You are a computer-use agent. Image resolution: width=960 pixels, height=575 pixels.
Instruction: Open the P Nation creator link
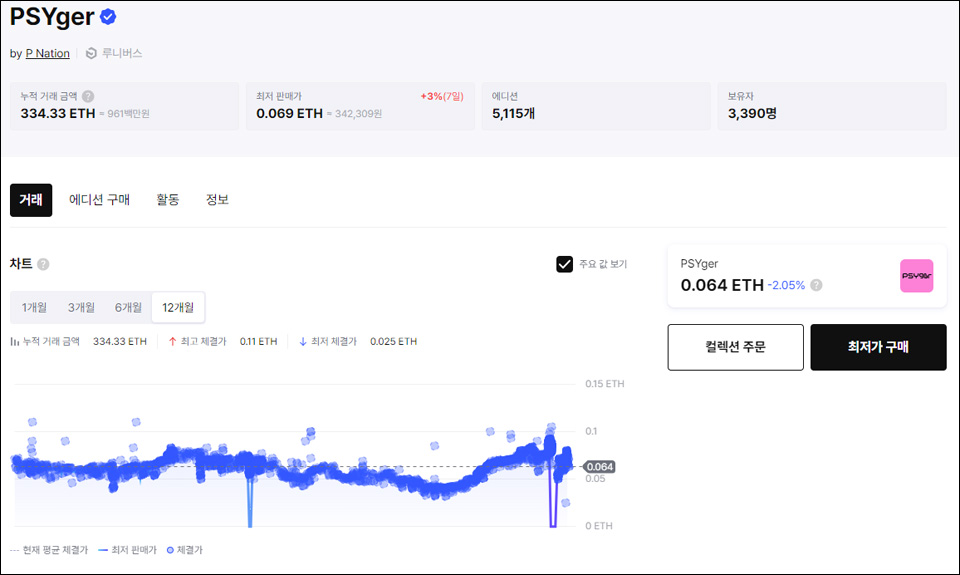[x=48, y=53]
